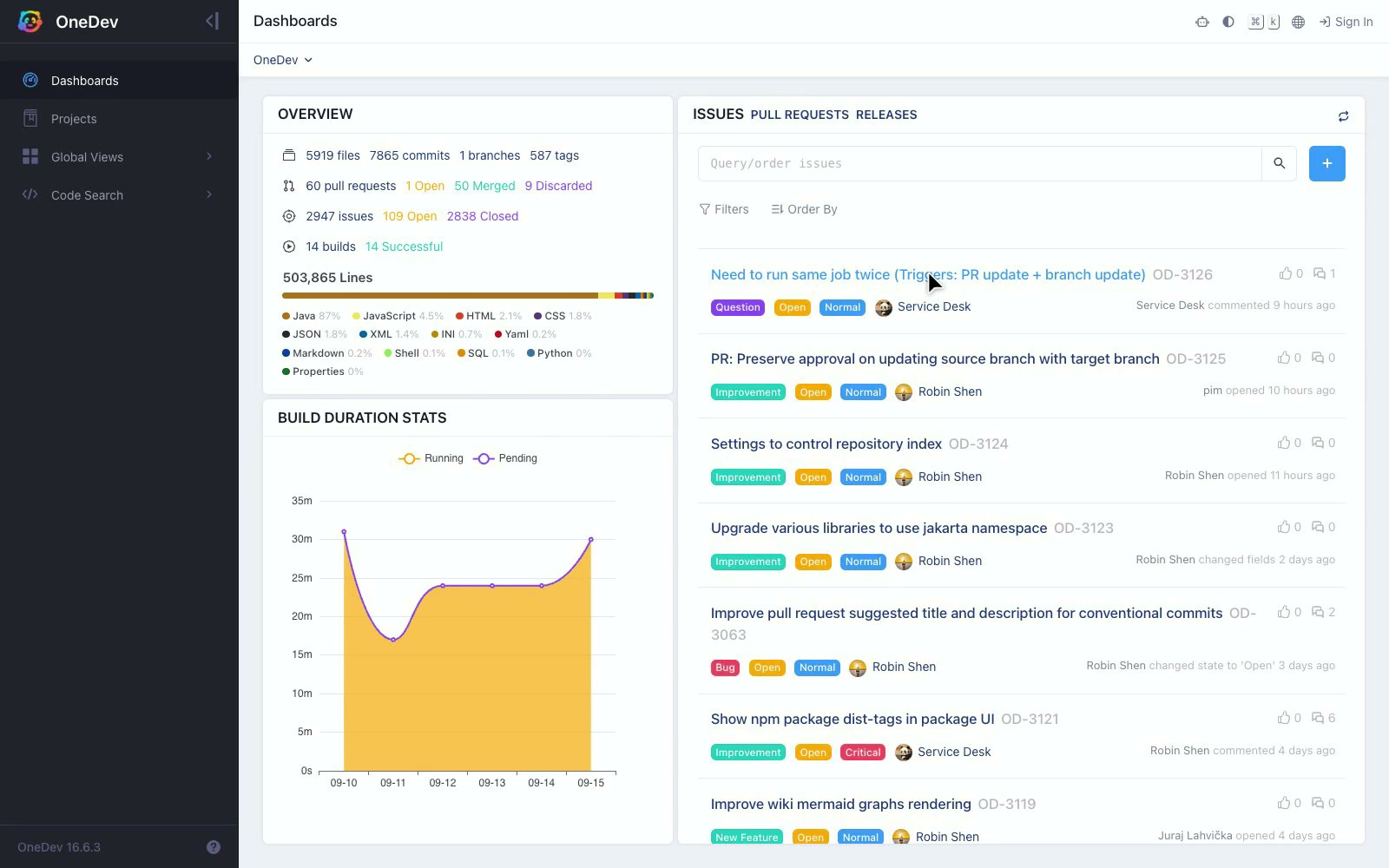
Task: Open the OneDev dashboard dropdown
Action: [x=283, y=60]
